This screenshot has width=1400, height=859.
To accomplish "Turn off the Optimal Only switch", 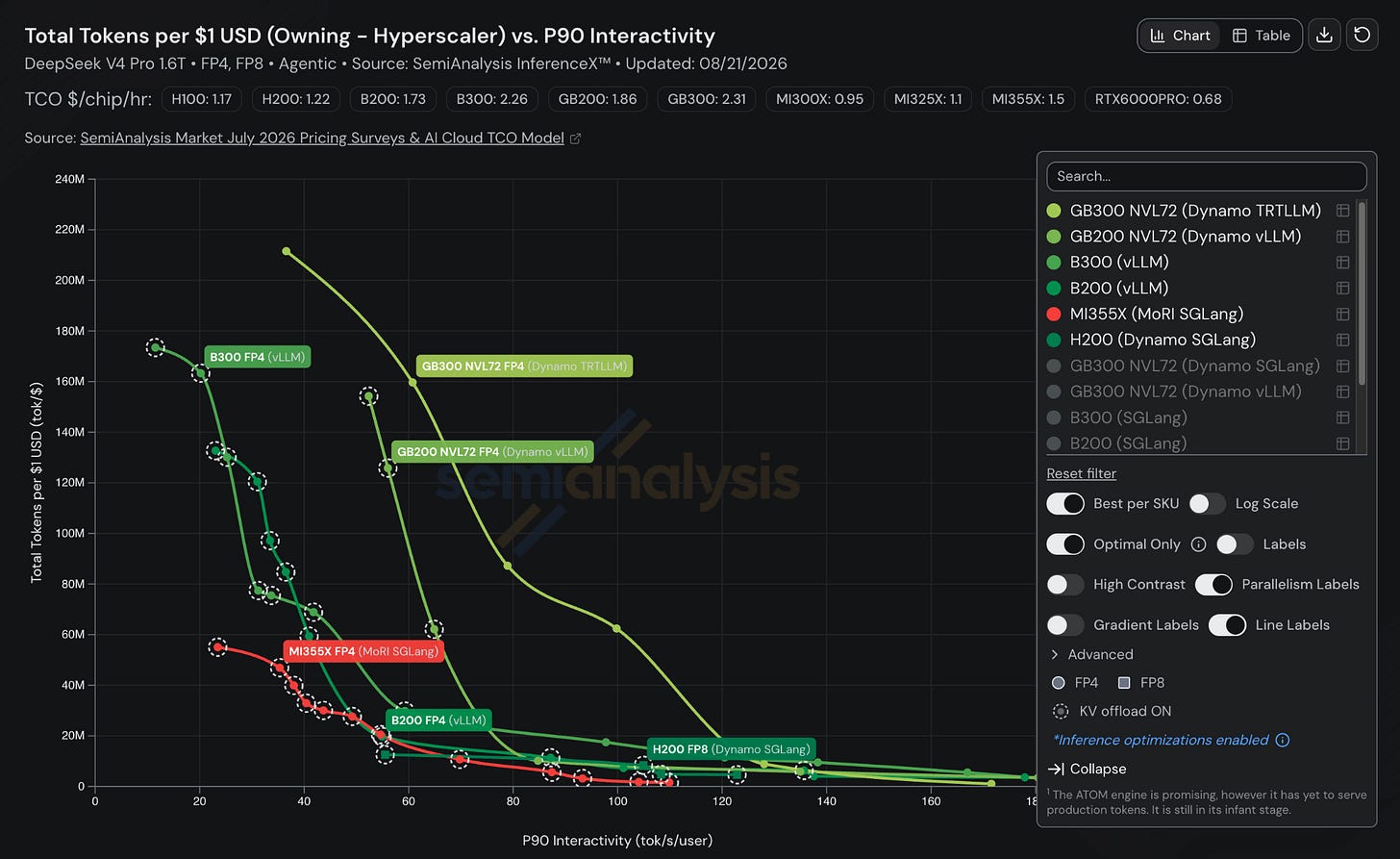I will point(1065,544).
